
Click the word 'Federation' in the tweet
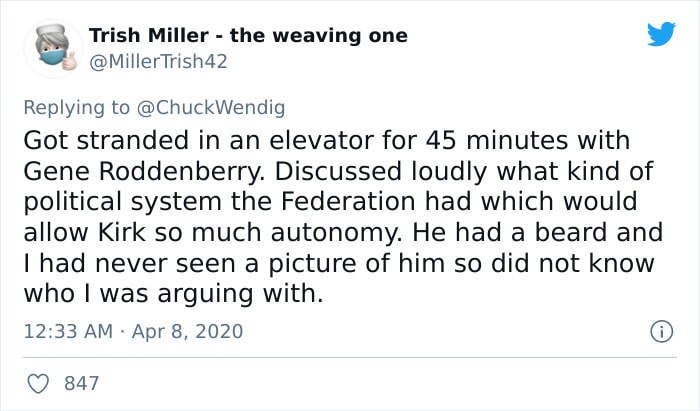point(348,201)
